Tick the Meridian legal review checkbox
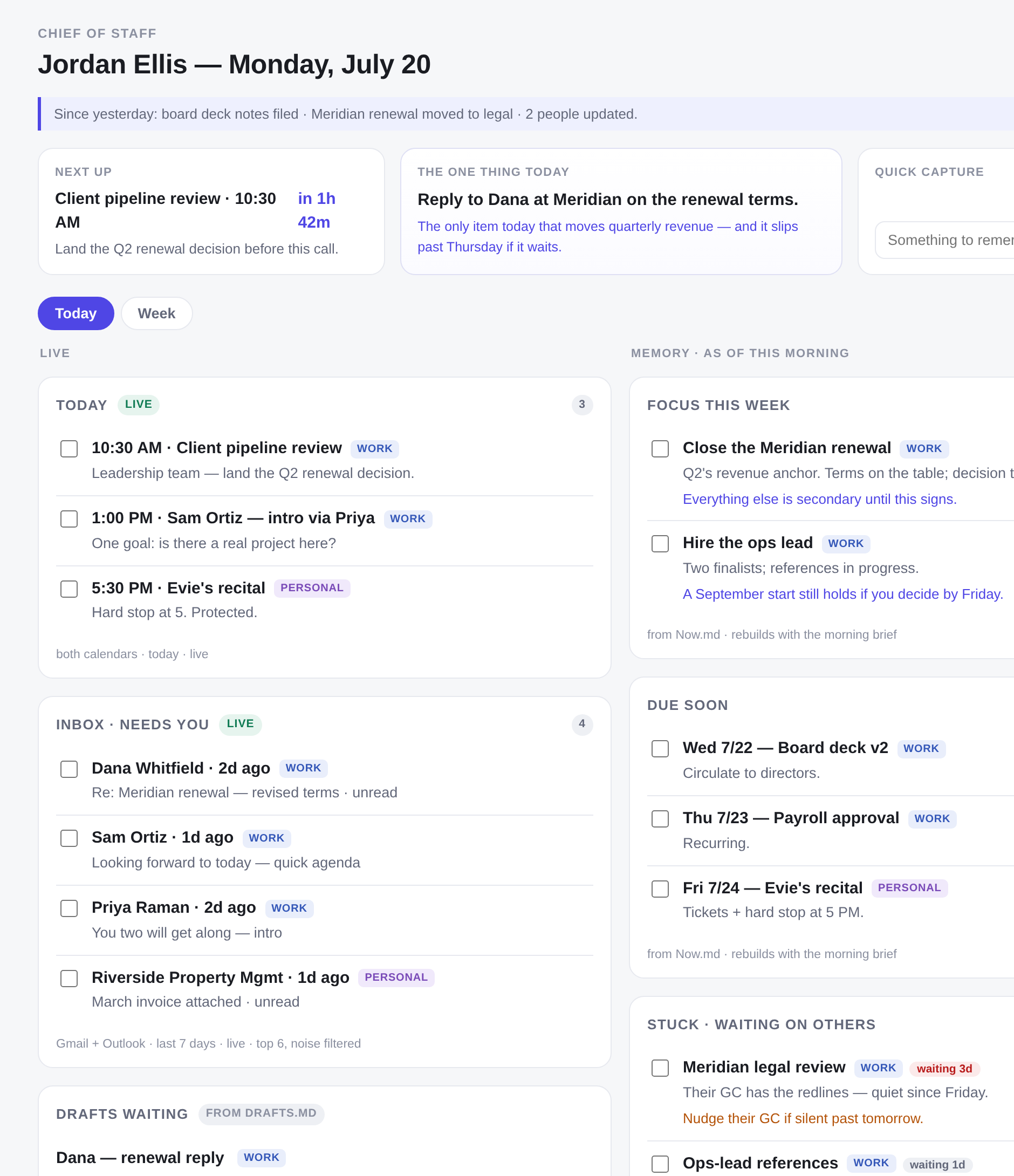This screenshot has height=1176, width=1014. [660, 1068]
